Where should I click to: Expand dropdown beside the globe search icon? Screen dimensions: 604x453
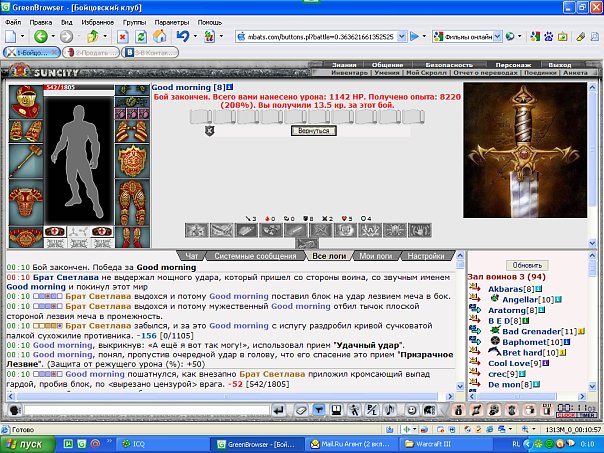(x=520, y=37)
